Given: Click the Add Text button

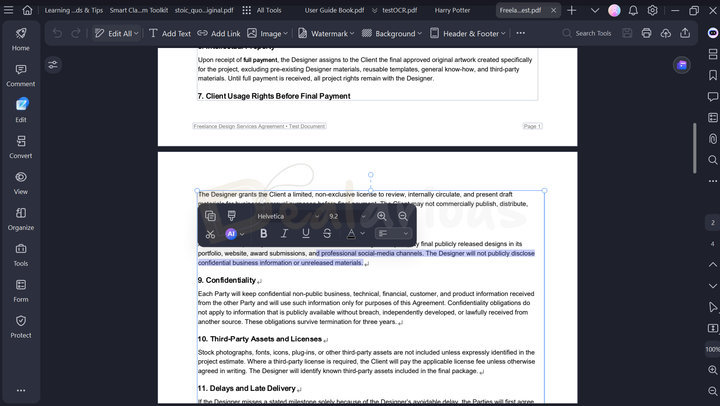Looking at the screenshot, I should [x=170, y=34].
